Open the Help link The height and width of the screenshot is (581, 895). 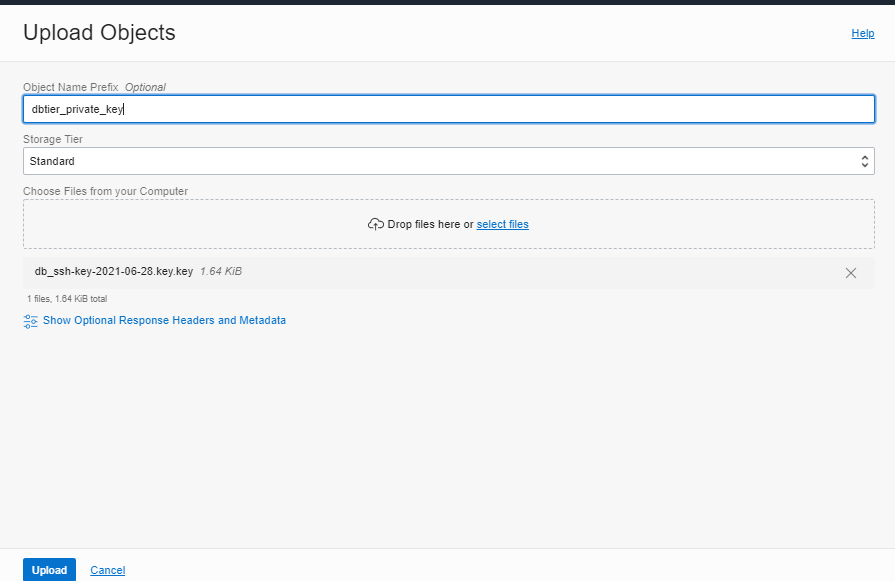click(x=862, y=33)
